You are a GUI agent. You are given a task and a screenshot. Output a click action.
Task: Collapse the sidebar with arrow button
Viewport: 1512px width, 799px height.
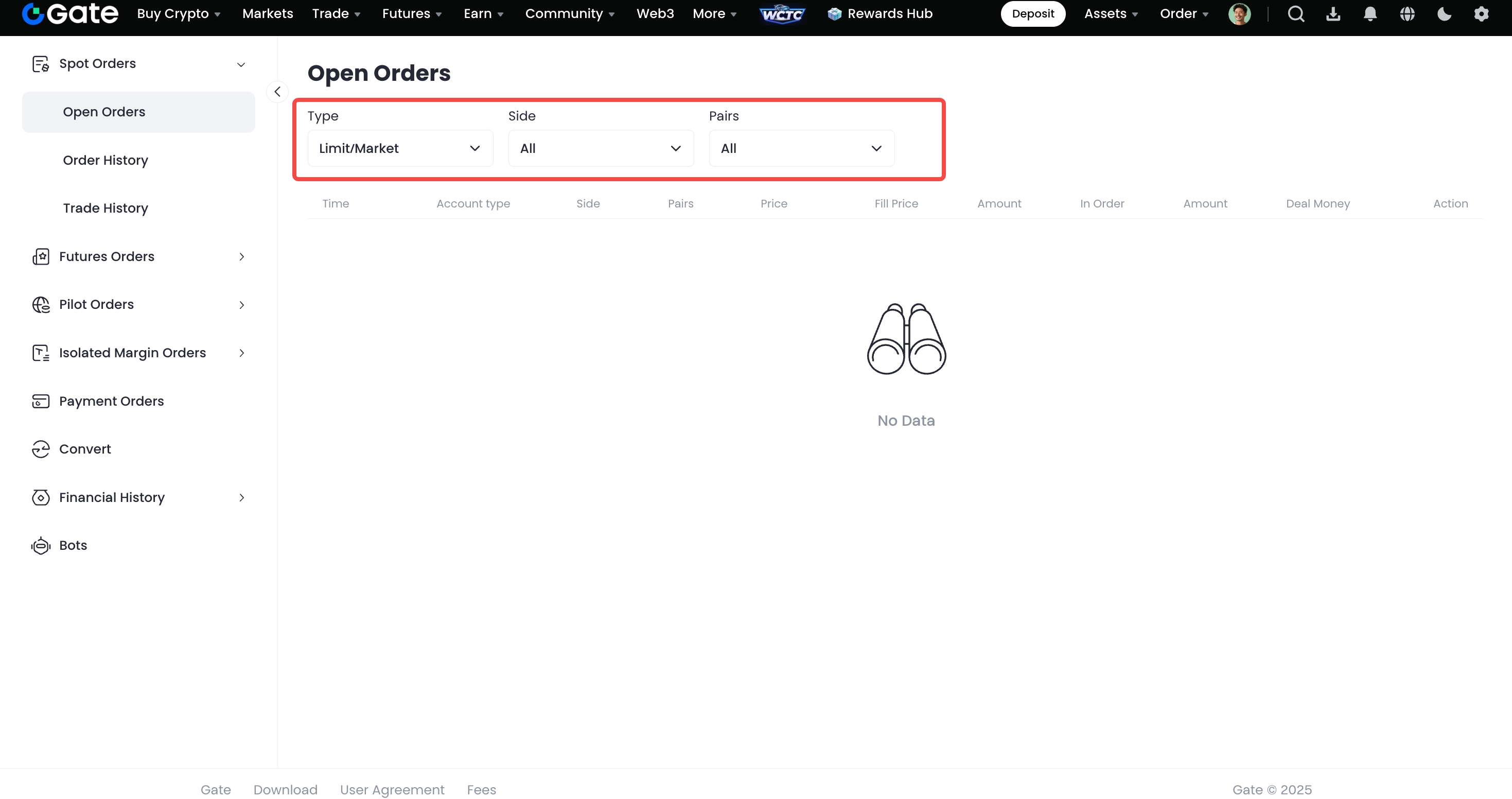[277, 92]
